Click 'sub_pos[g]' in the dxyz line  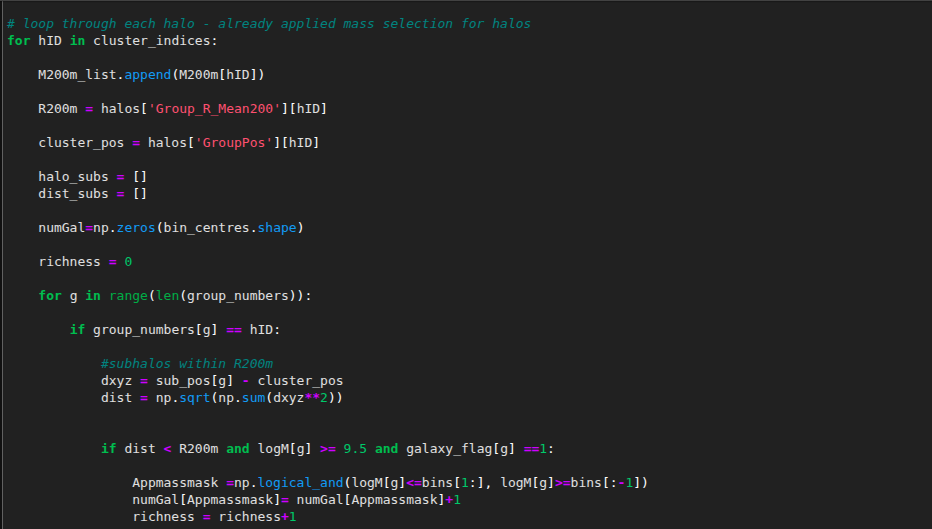coord(194,380)
